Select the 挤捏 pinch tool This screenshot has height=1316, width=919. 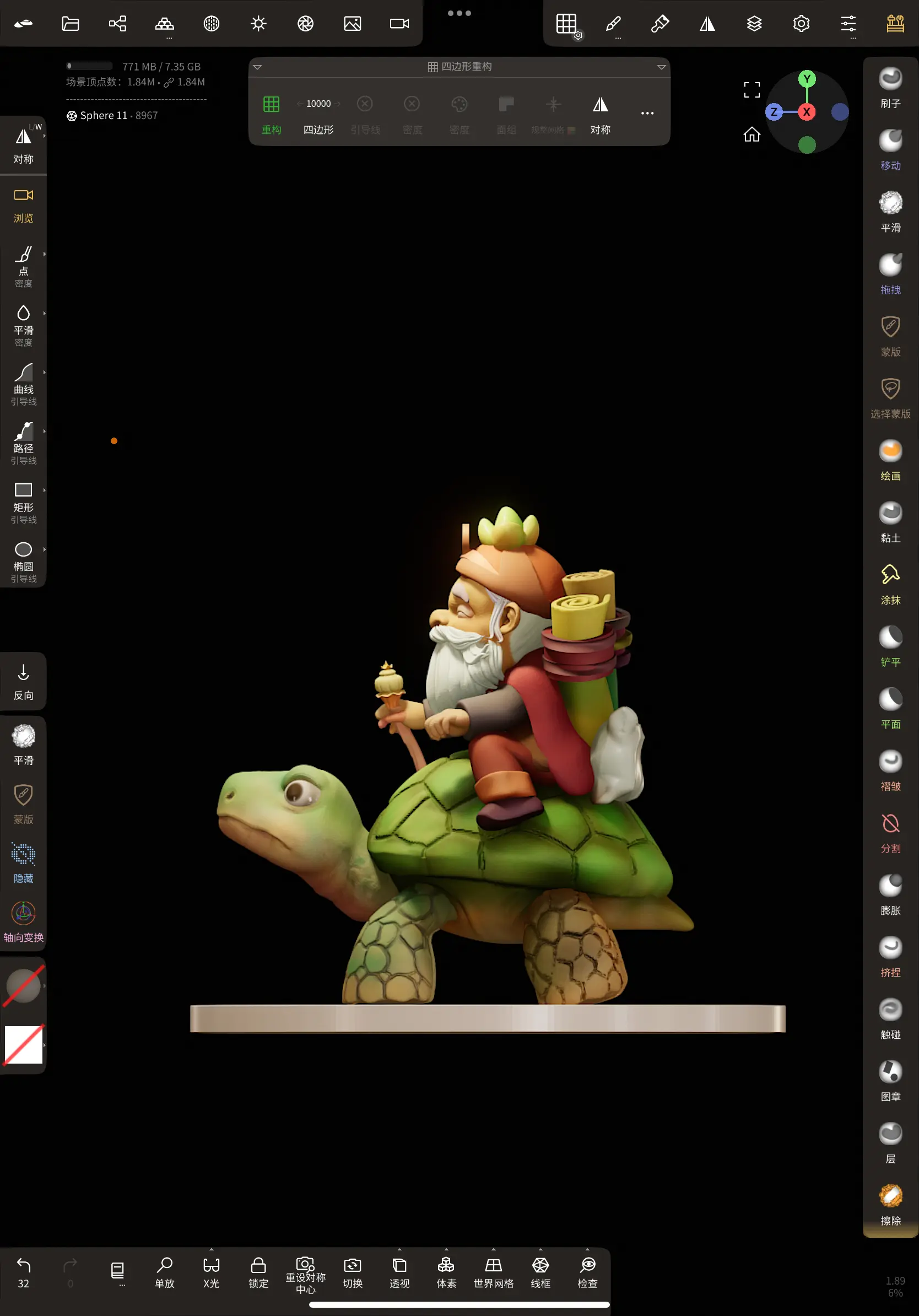[890, 957]
